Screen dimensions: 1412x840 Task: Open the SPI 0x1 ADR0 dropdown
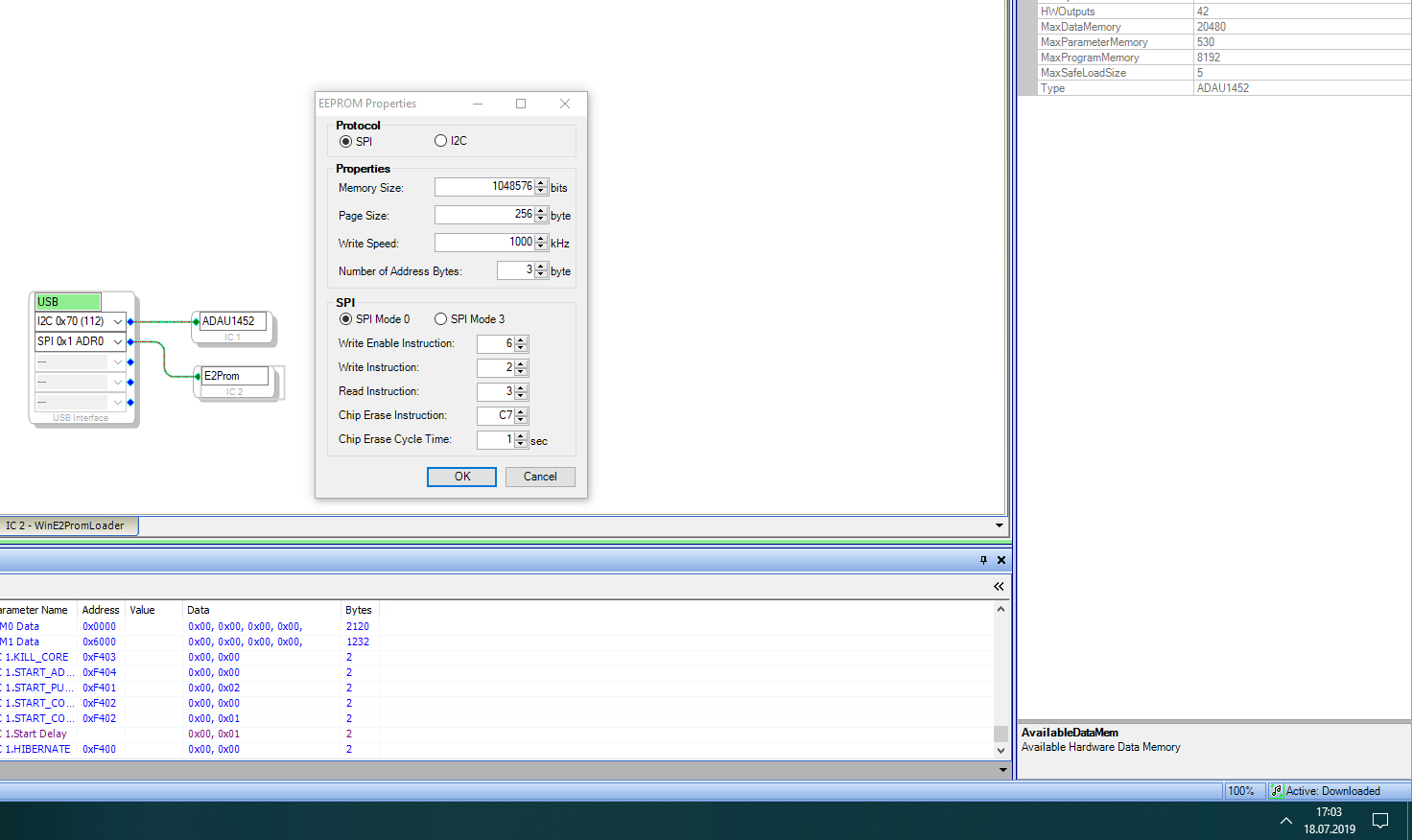tap(118, 341)
